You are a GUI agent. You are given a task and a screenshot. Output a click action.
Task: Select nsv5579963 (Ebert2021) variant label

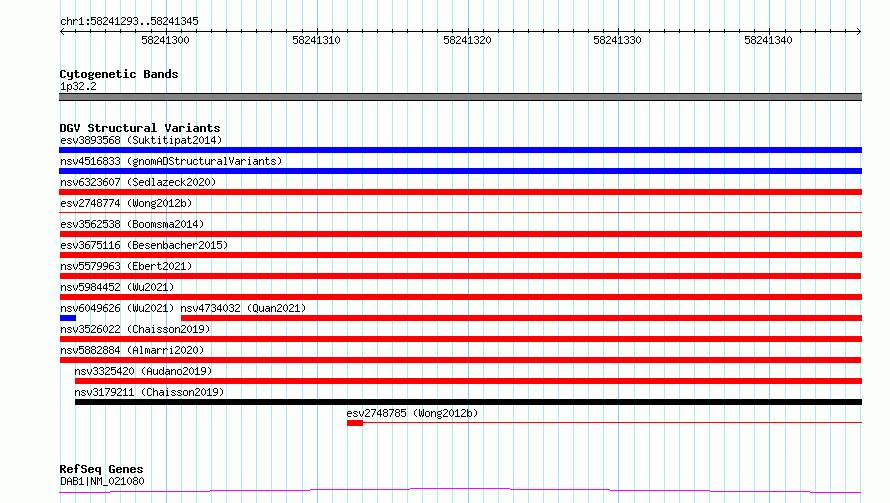coord(126,266)
